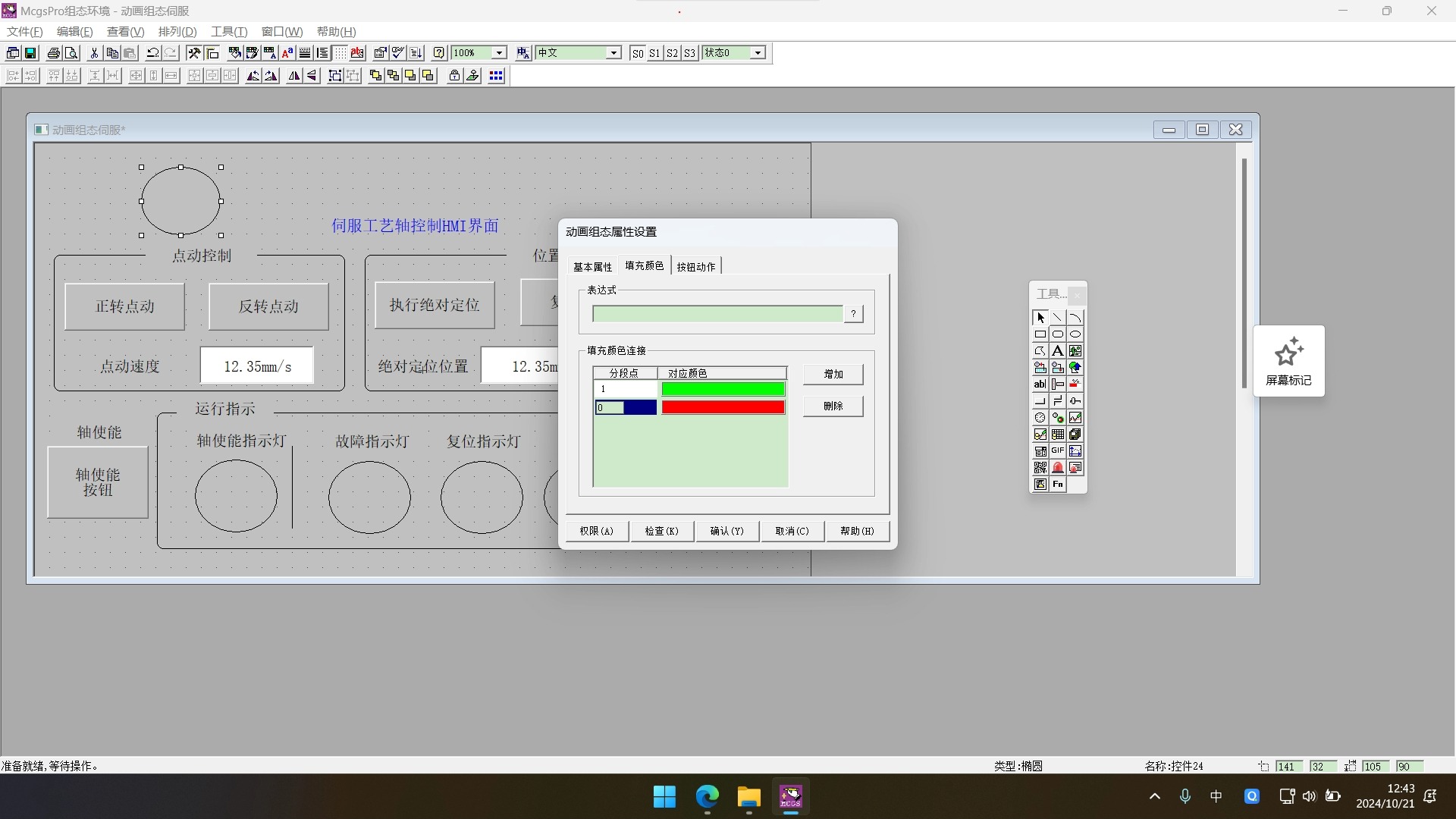This screenshot has height=819, width=1456.
Task: Click the 屏幕标记 screen marker widget
Action: click(x=1288, y=362)
